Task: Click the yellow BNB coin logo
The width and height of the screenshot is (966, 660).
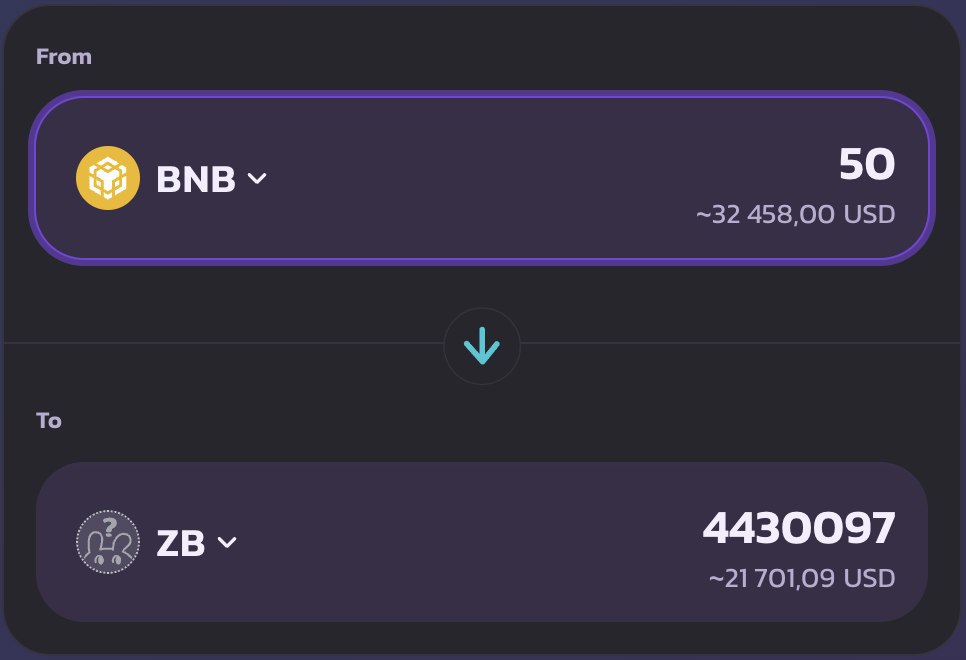Action: [108, 178]
